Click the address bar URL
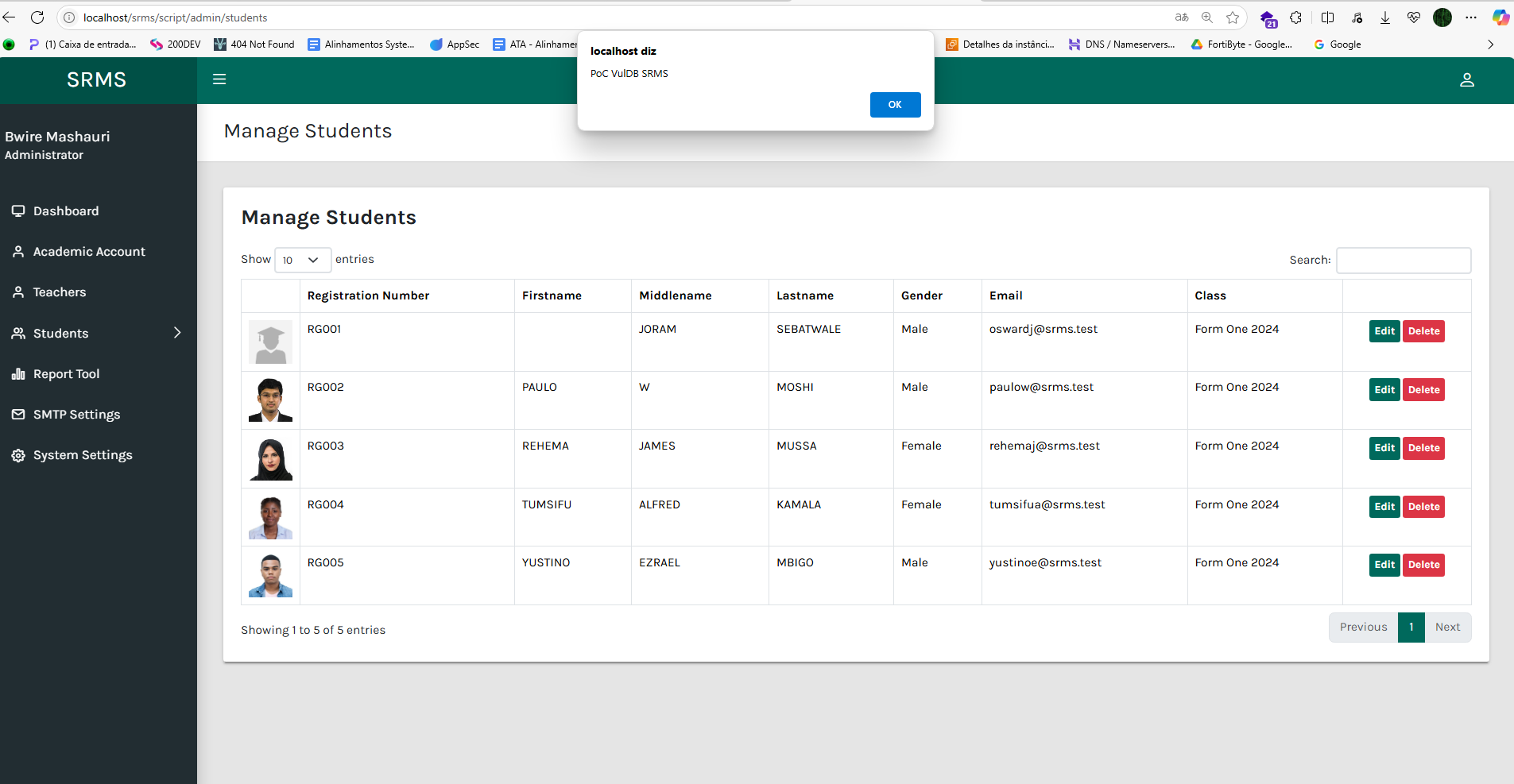The width and height of the screenshot is (1514, 784). click(176, 17)
